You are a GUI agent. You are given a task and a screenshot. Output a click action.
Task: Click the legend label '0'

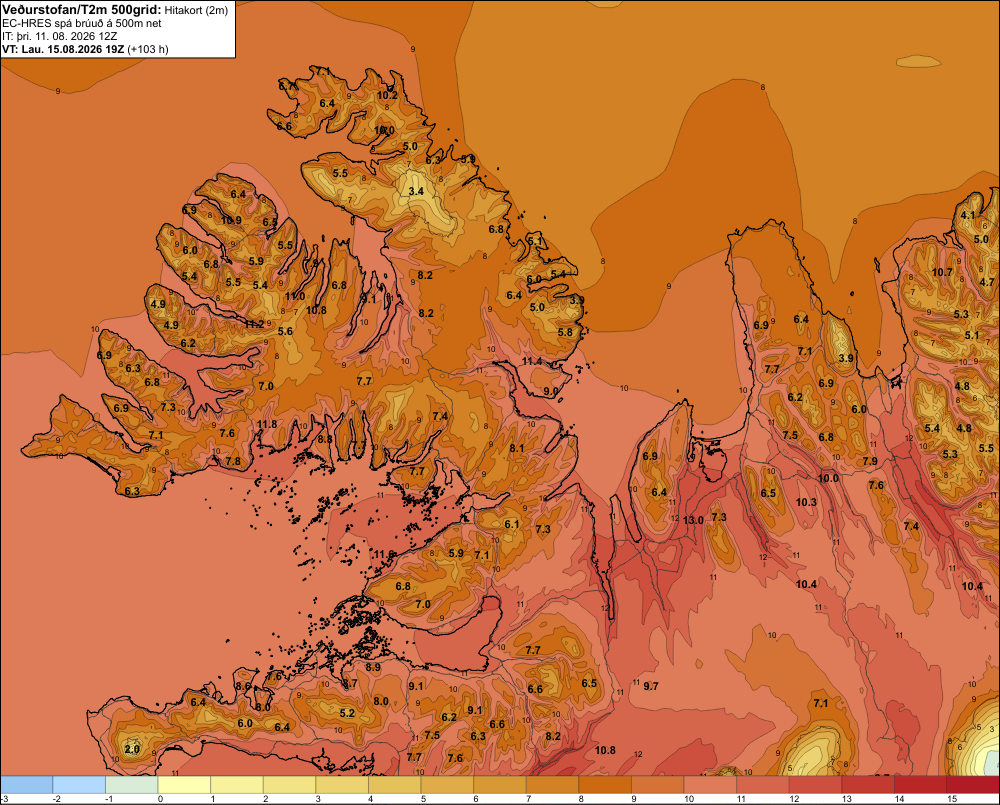tap(160, 799)
